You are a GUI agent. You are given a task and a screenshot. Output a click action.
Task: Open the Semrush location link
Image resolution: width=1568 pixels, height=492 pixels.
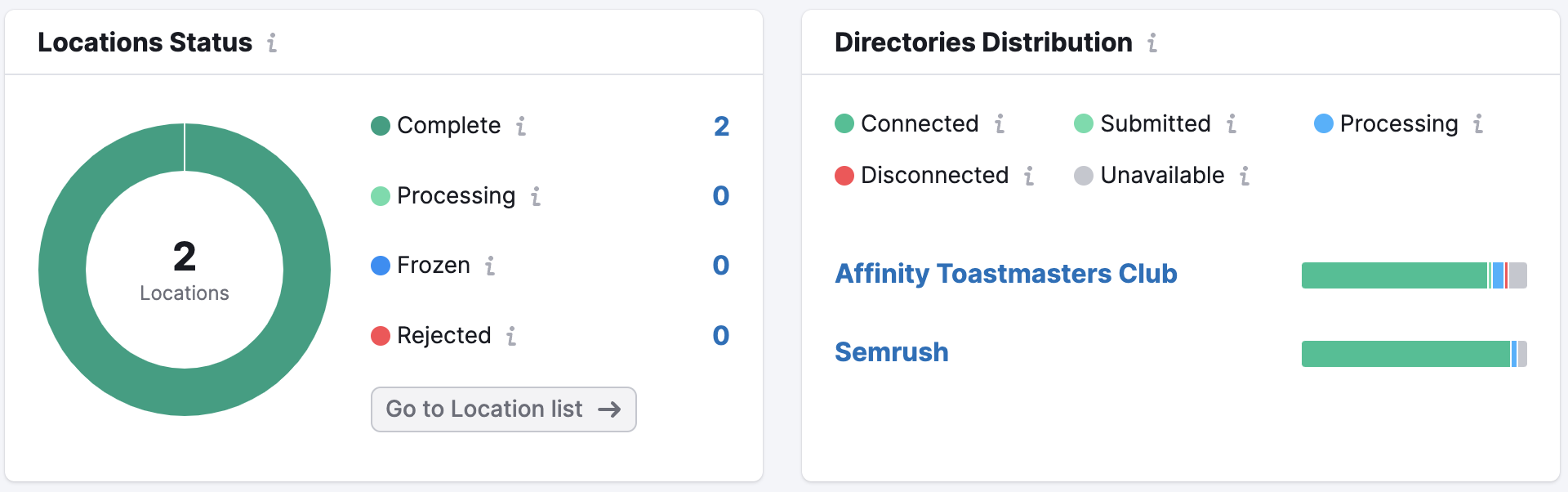pyautogui.click(x=891, y=352)
